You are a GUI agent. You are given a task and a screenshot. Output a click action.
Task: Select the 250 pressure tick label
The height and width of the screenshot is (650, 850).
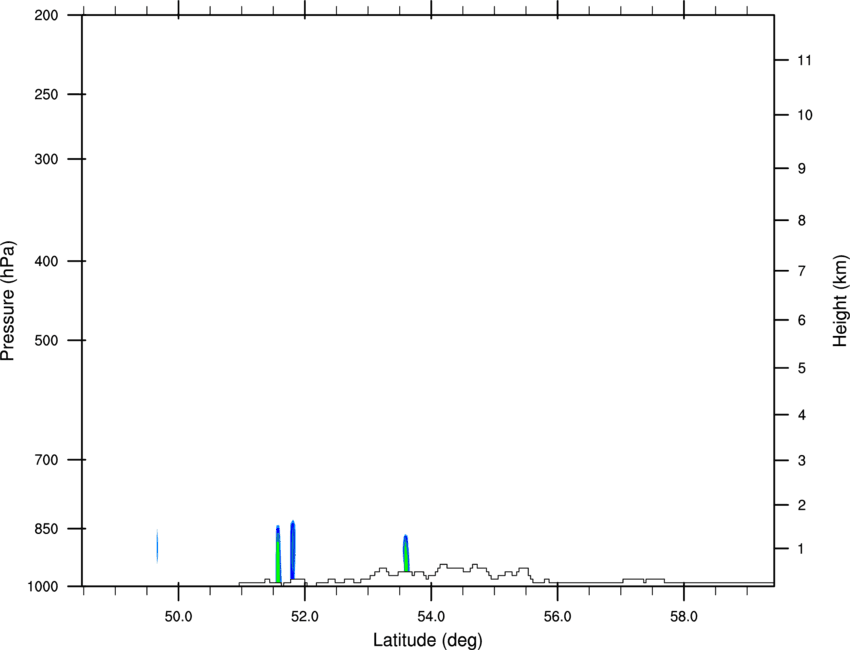click(46, 94)
